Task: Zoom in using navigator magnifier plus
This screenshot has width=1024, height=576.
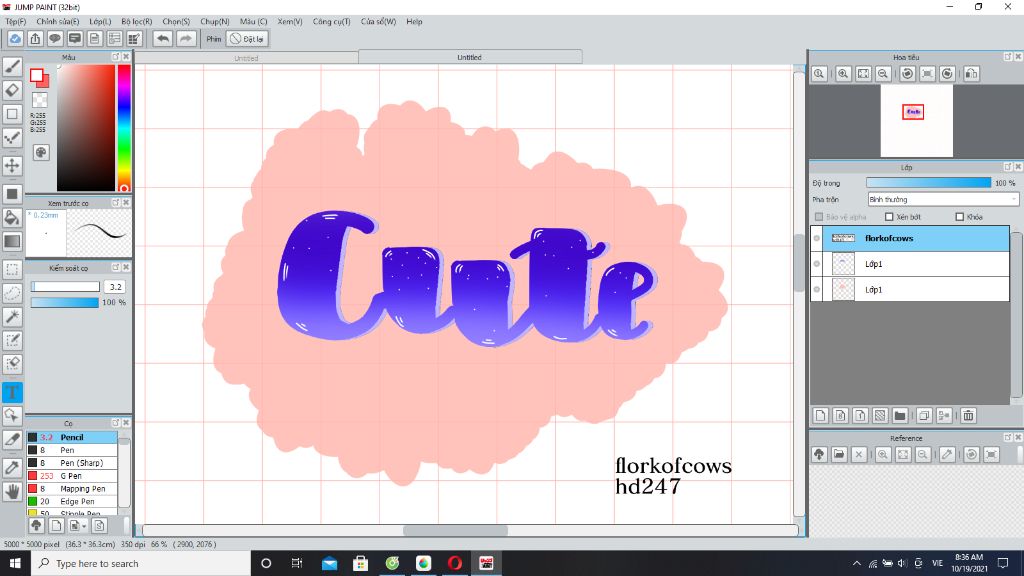Action: 843,74
